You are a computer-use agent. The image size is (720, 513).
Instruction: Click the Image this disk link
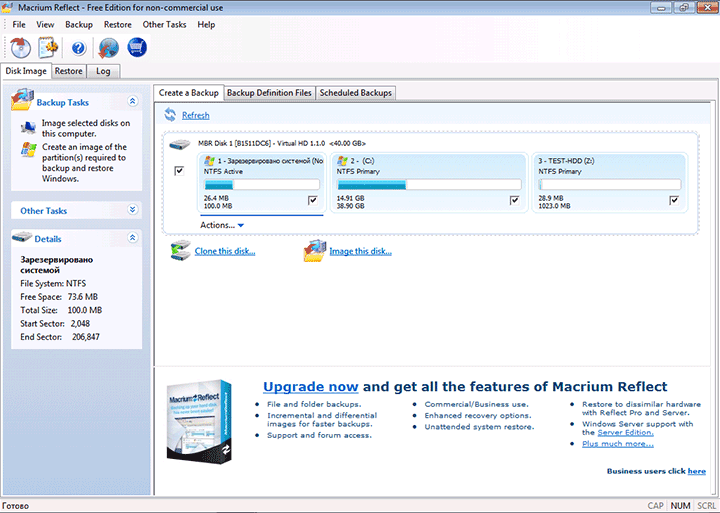coord(360,251)
